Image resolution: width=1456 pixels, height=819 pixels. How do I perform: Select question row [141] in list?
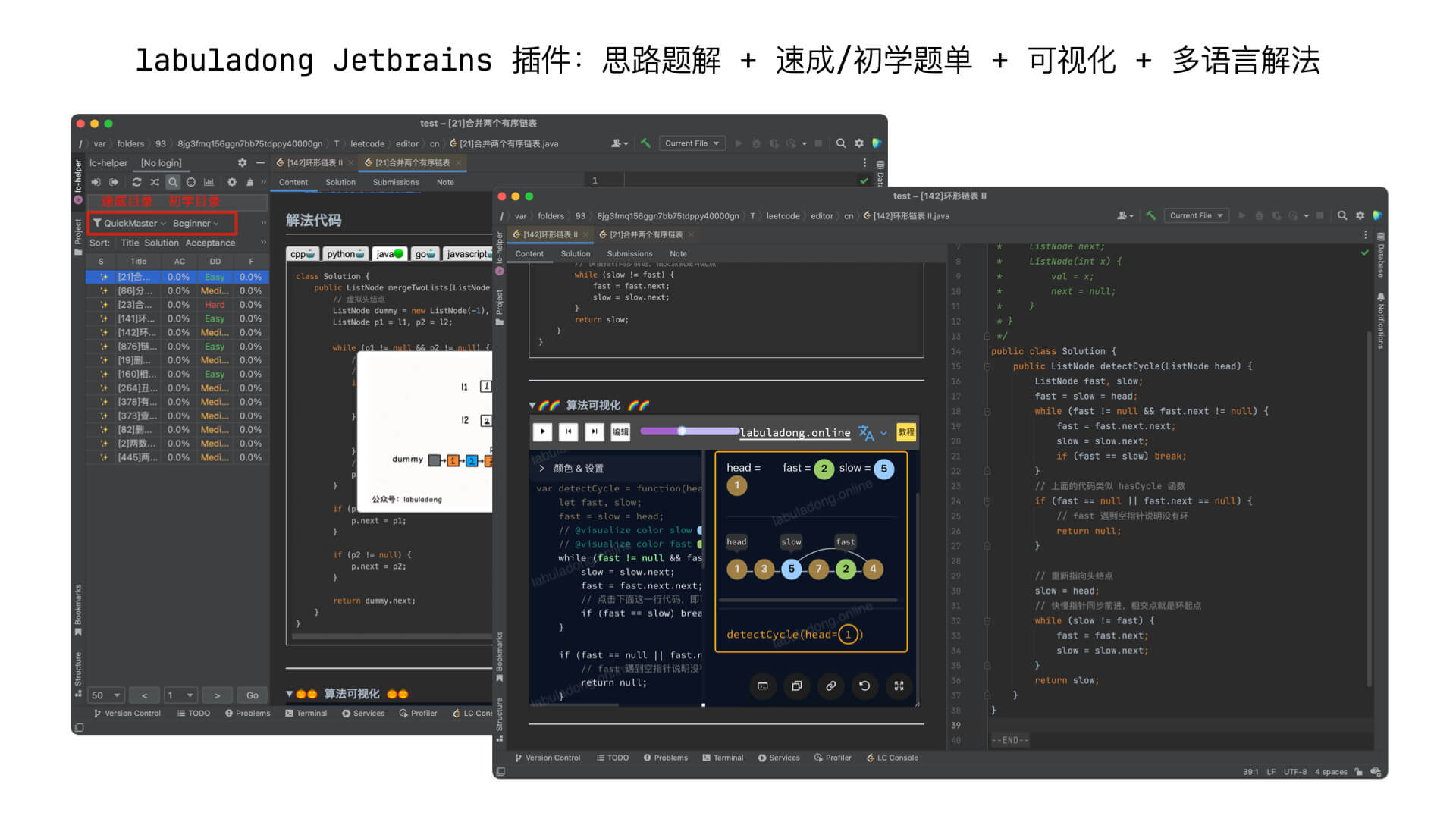pos(177,319)
